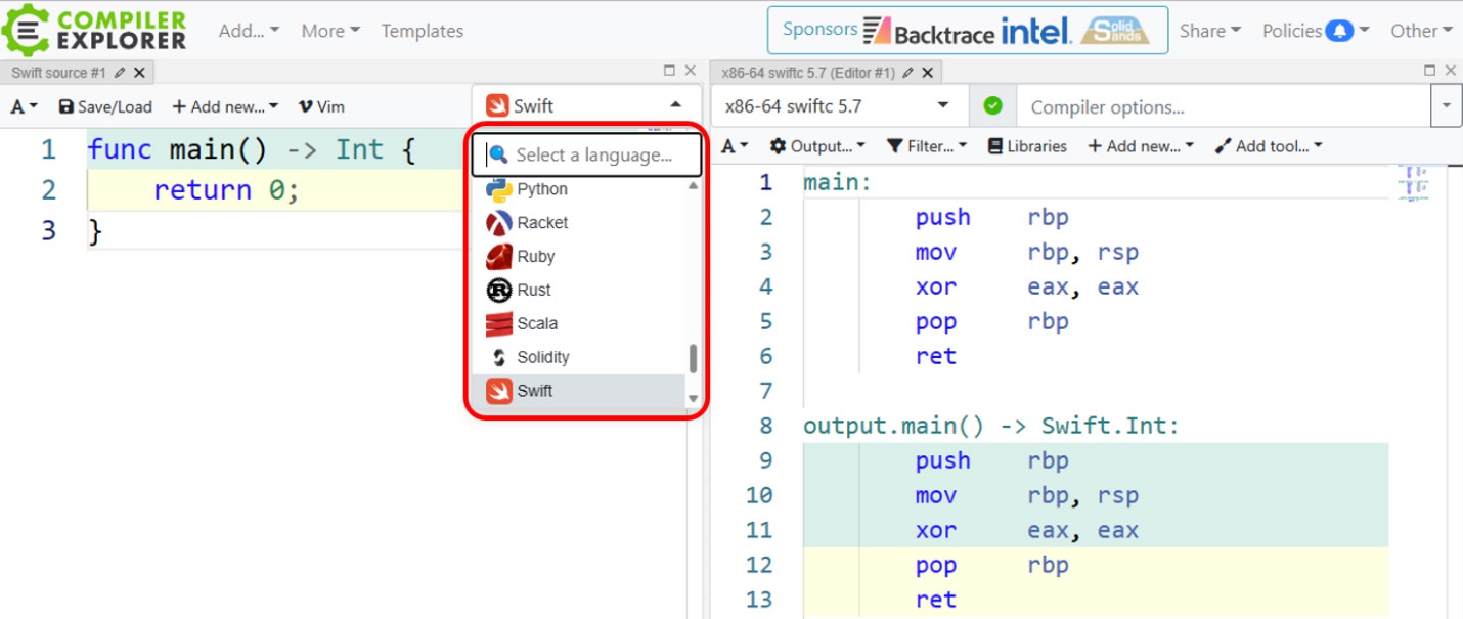Click the Compiler Explorer logo

[95, 30]
